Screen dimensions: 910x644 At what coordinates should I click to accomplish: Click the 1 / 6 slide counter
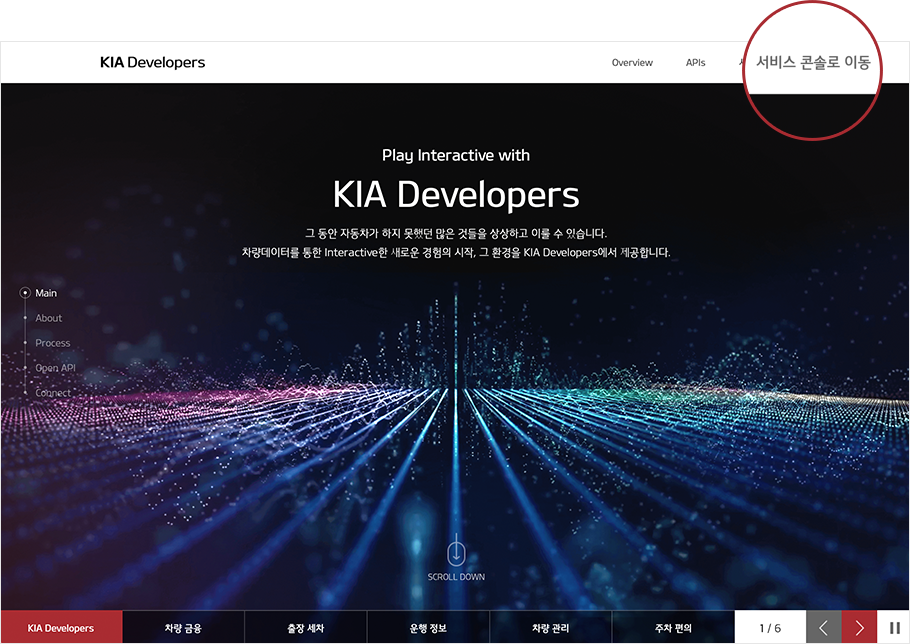coord(770,628)
